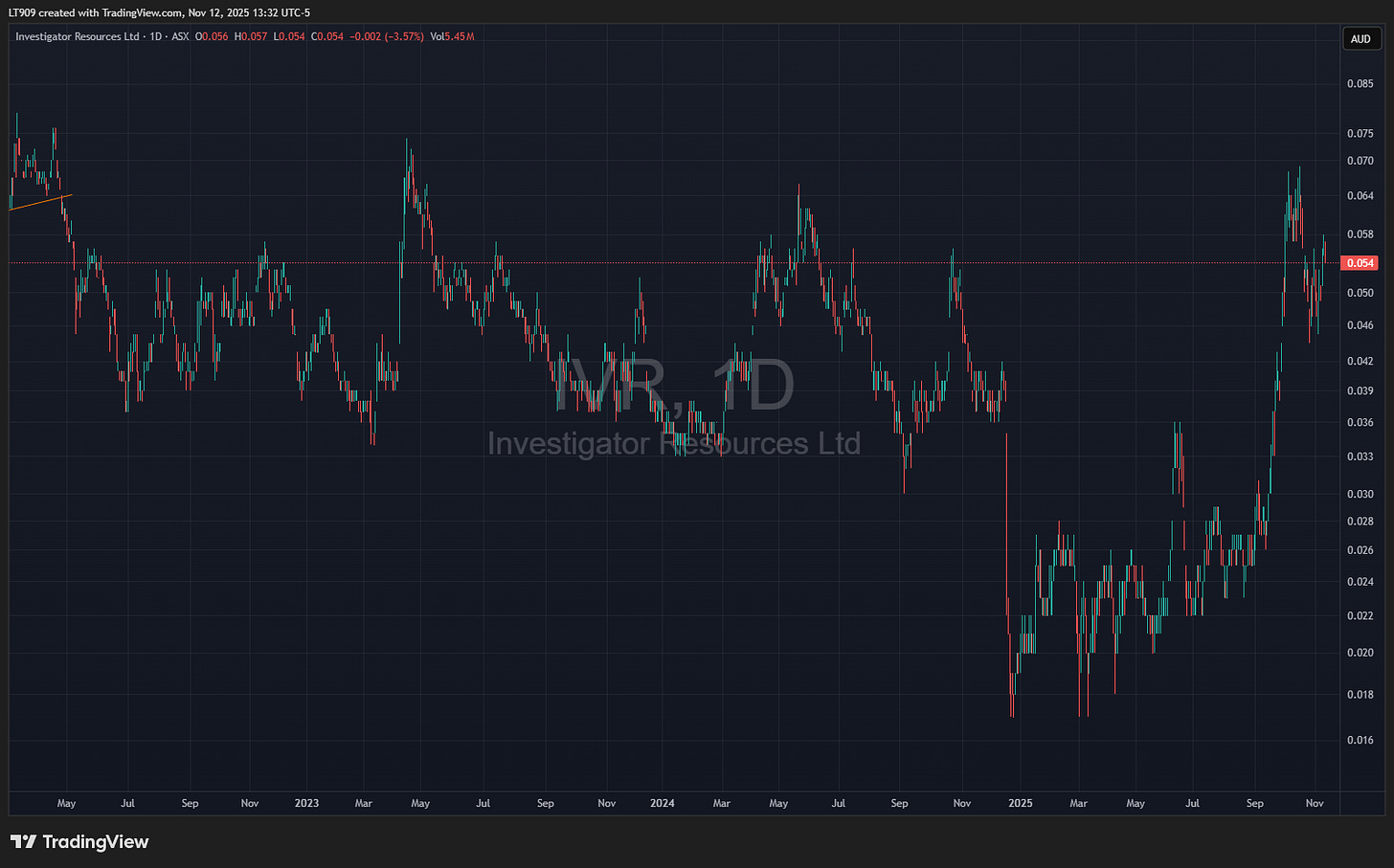Click the 2024 time axis label

663,803
